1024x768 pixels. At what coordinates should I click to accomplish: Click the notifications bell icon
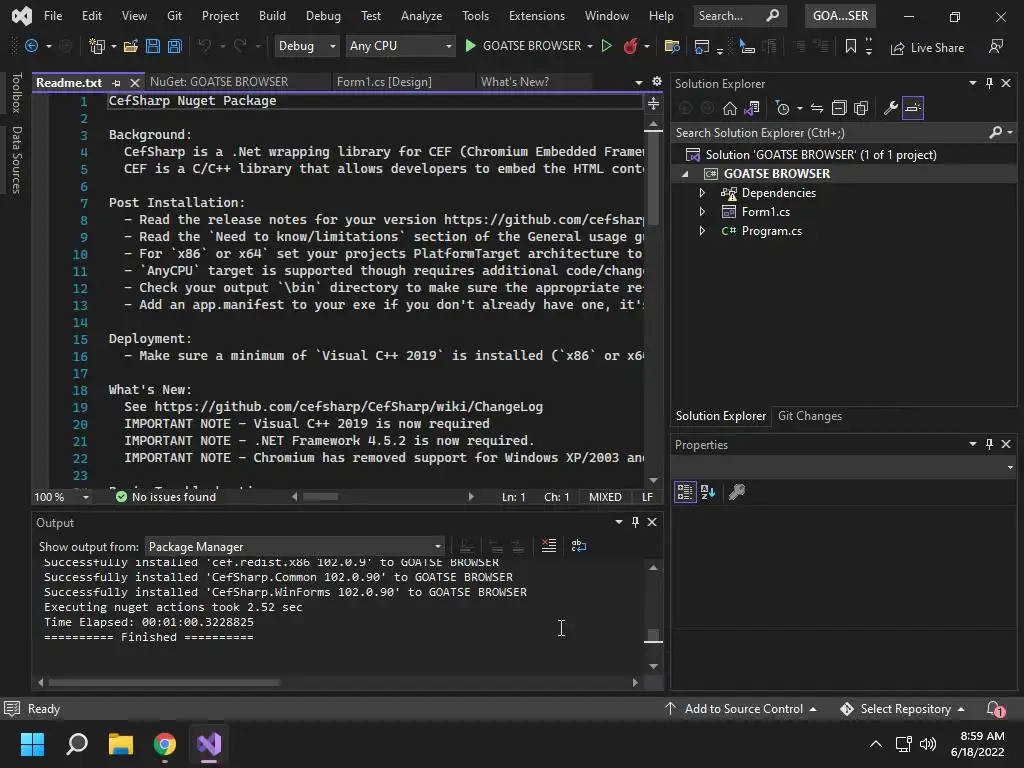pos(995,709)
